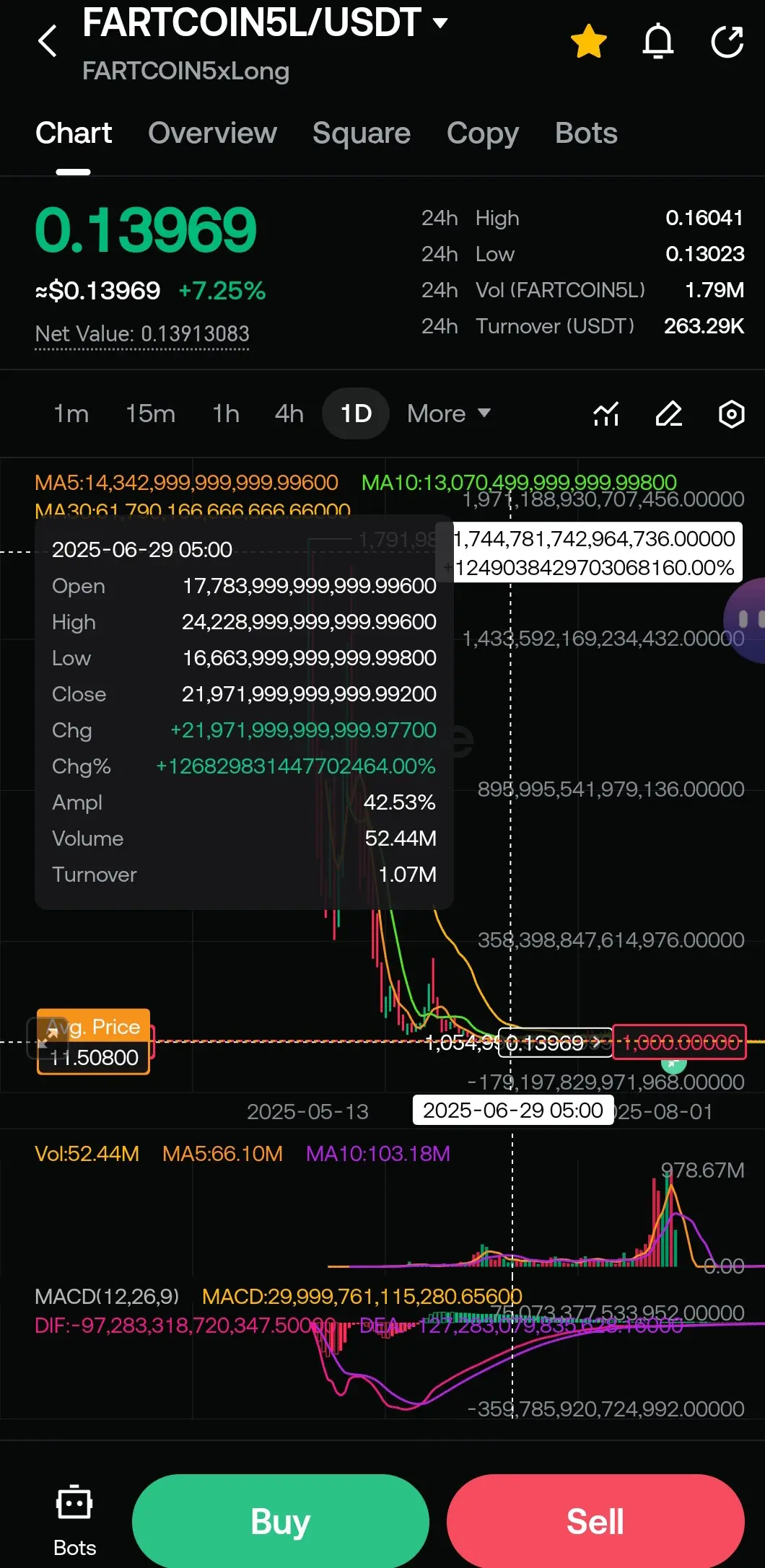Tap the 24h Turnover value 263.29K

point(704,326)
